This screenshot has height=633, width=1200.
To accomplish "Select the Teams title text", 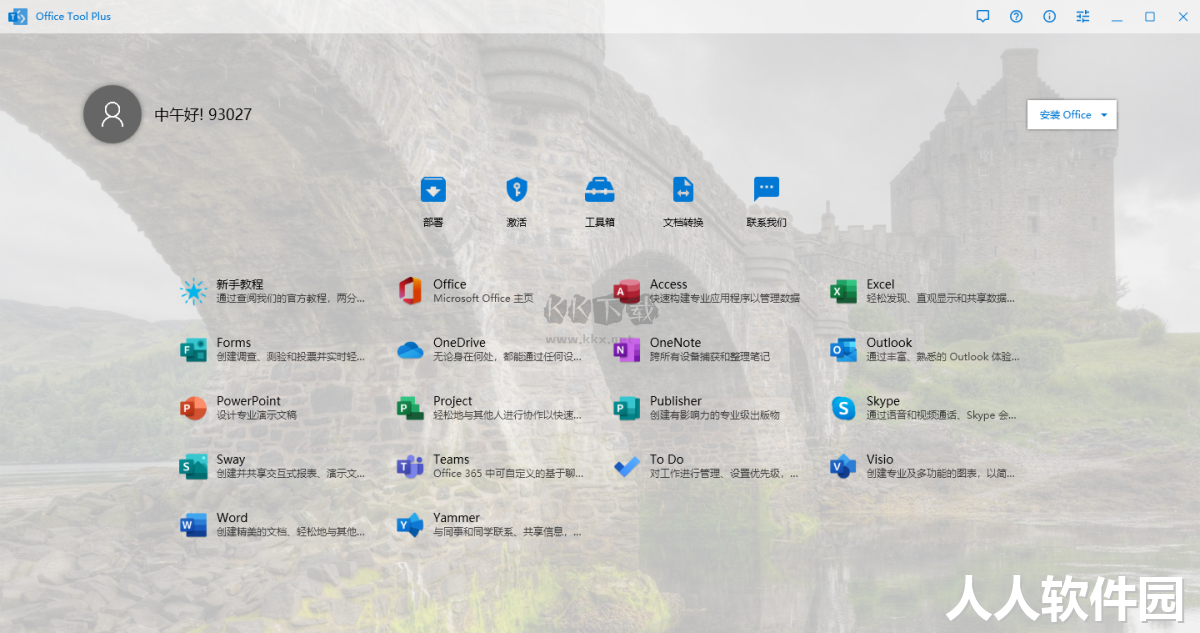I will tap(451, 459).
